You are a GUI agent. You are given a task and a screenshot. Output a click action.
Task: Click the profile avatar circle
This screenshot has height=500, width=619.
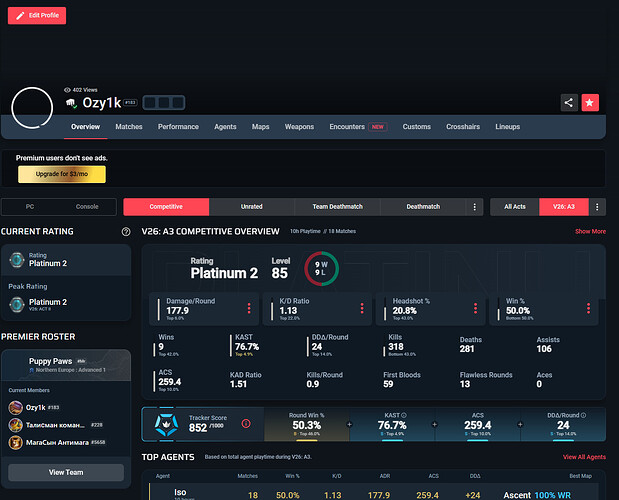pos(32,108)
